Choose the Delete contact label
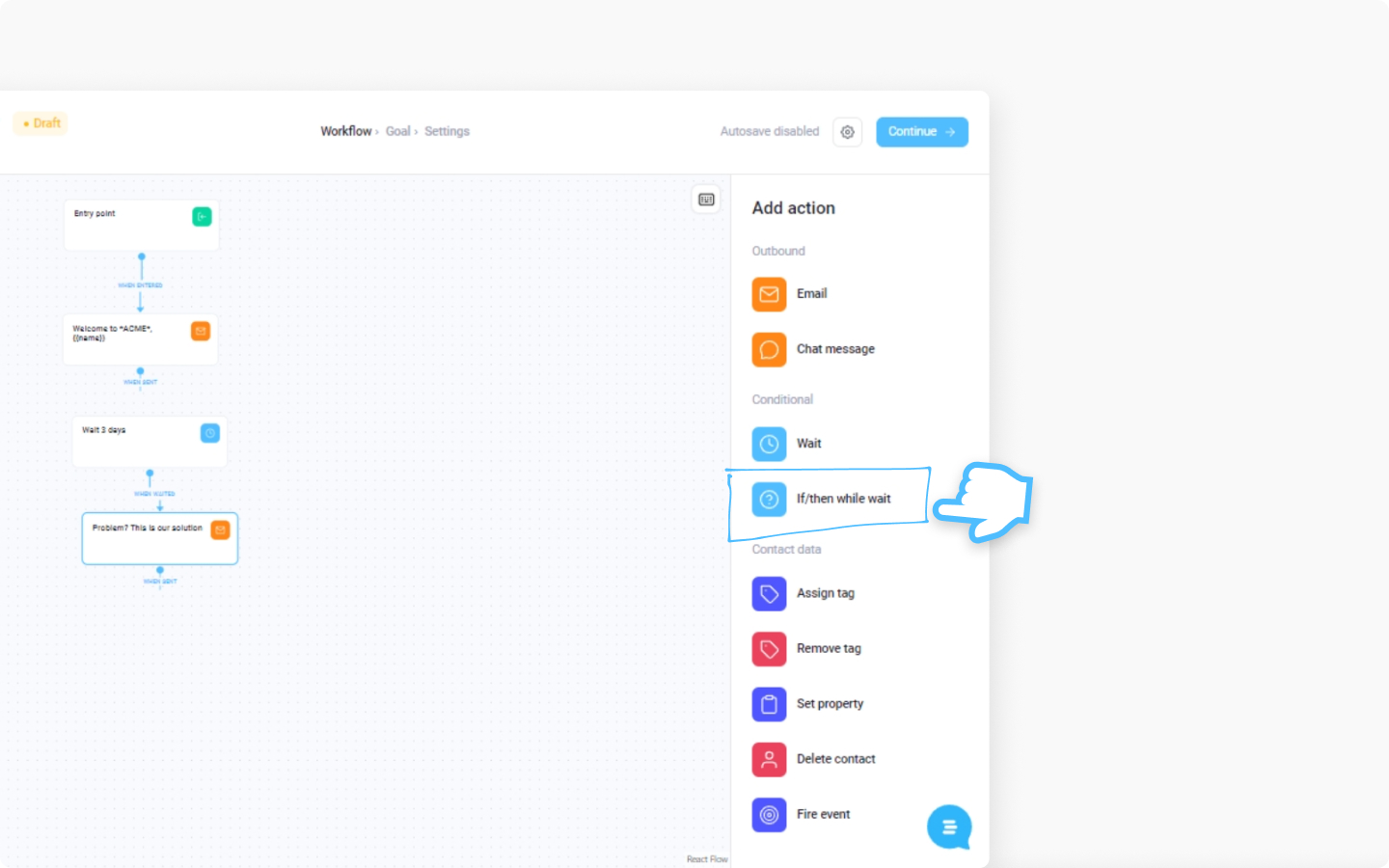The image size is (1389, 868). (835, 759)
